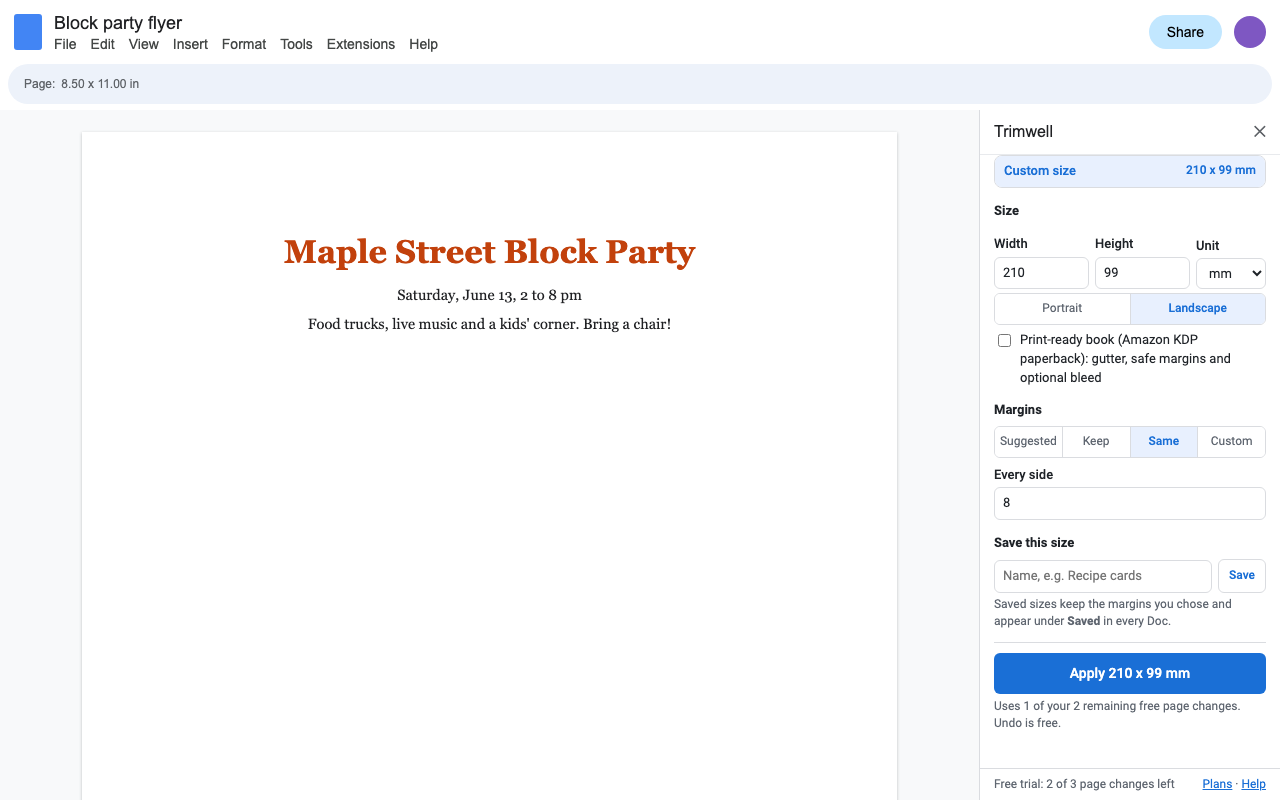This screenshot has width=1280, height=800.
Task: Pick the Custom margins option
Action: tap(1231, 441)
